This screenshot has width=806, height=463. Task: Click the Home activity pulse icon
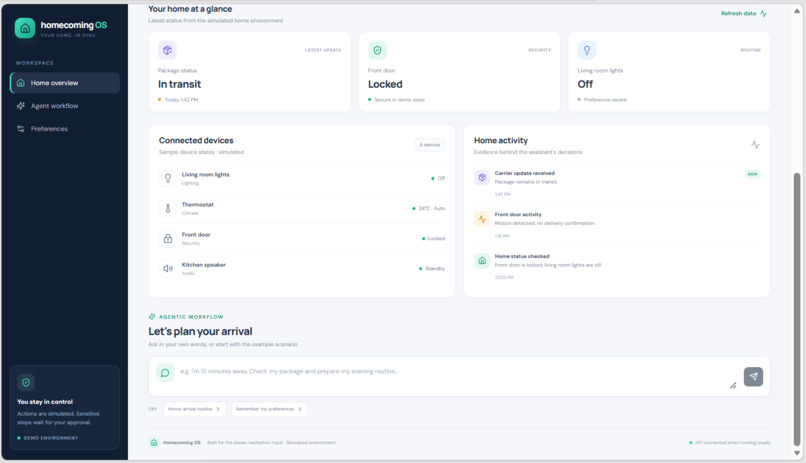[755, 145]
